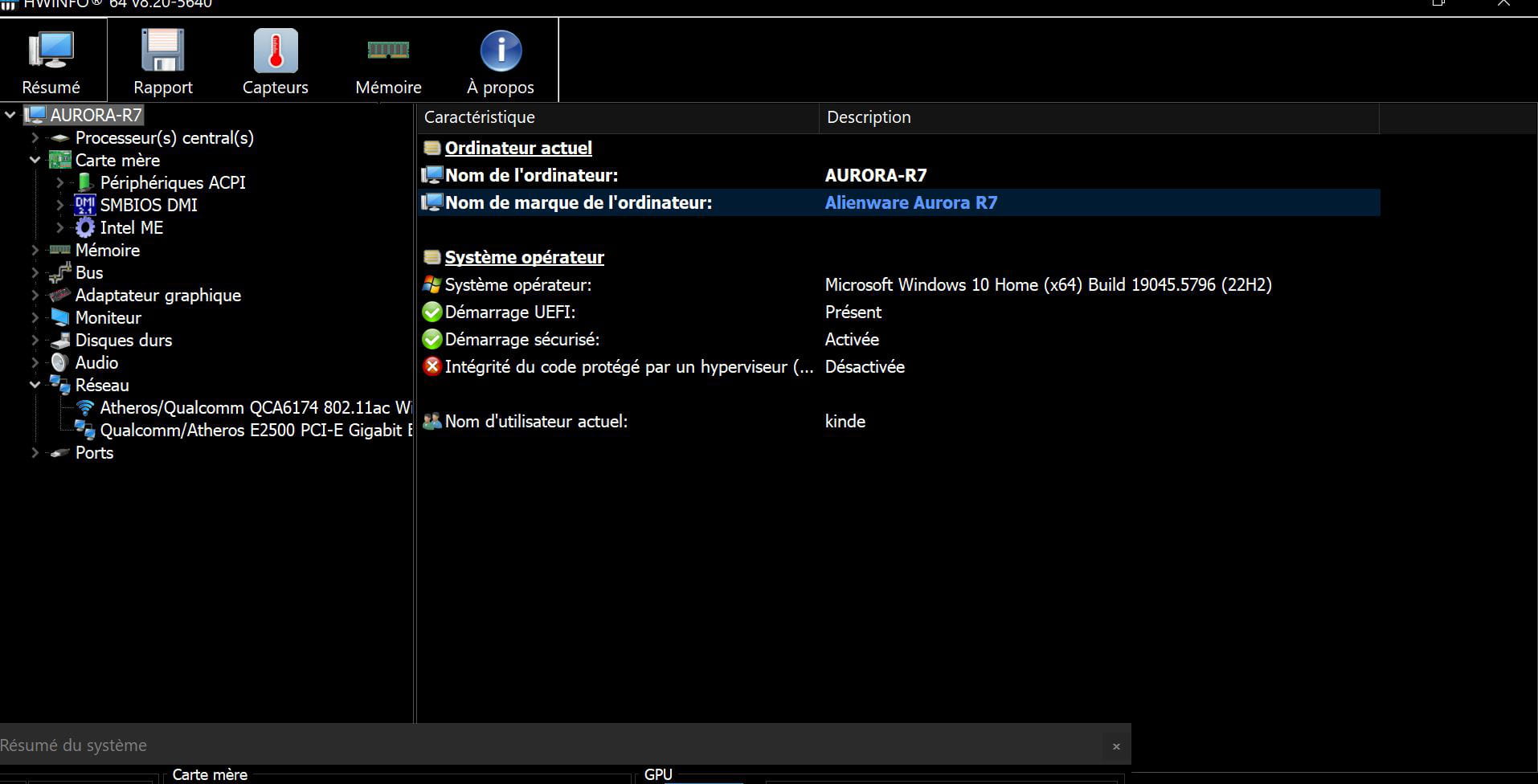The height and width of the screenshot is (784, 1538).
Task: Expand the Moniteur tree node
Action: [35, 317]
